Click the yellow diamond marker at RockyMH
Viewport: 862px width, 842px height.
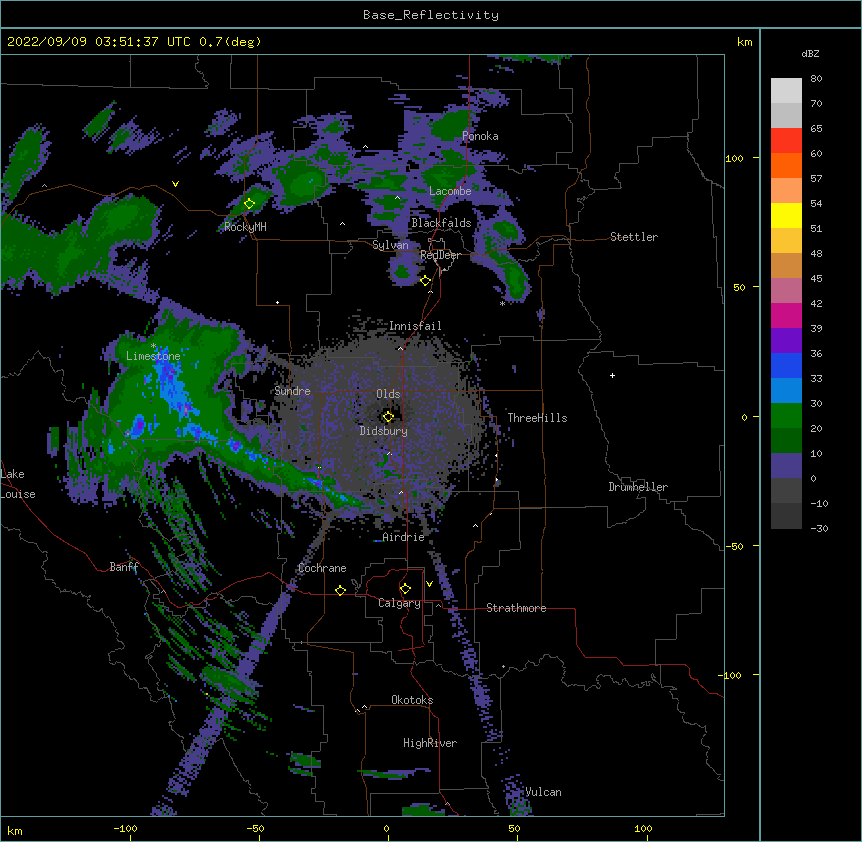coord(249,204)
